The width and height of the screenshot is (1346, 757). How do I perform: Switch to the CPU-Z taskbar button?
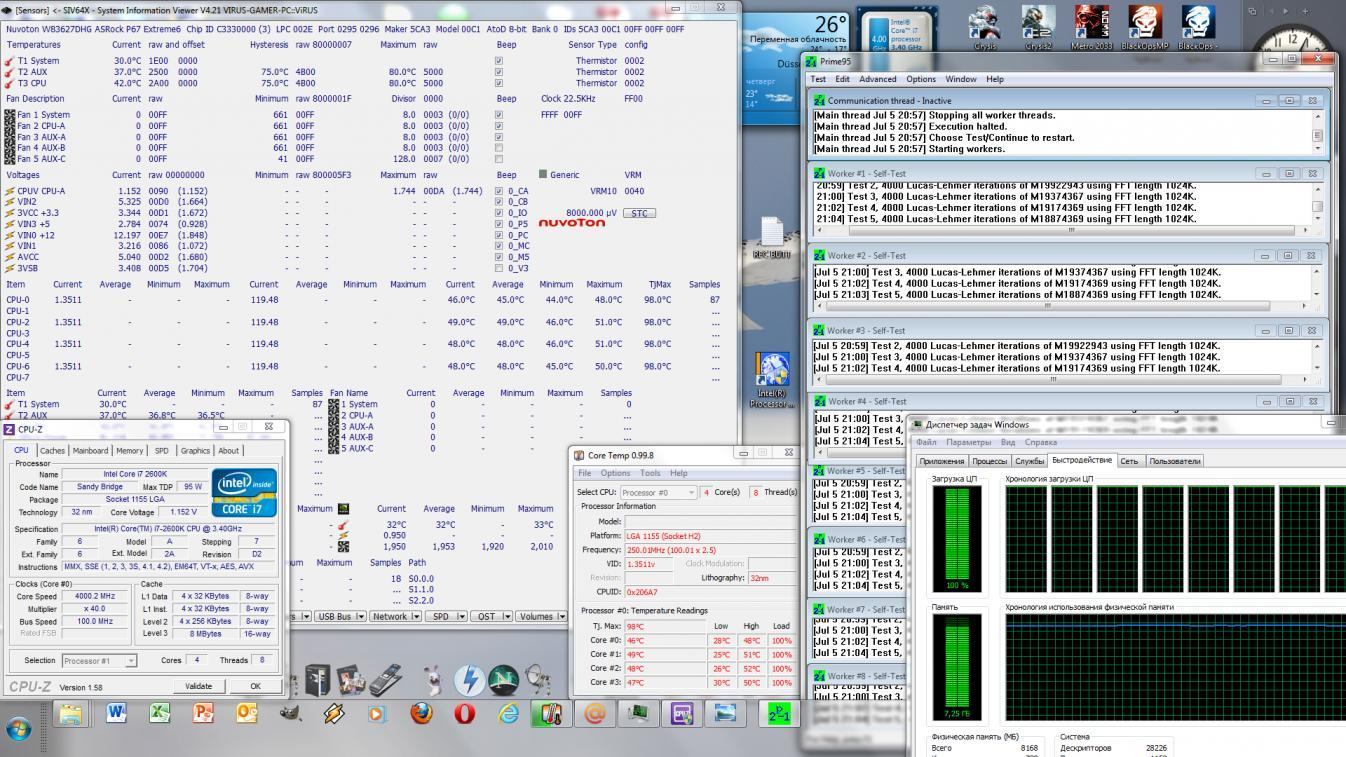coord(682,713)
